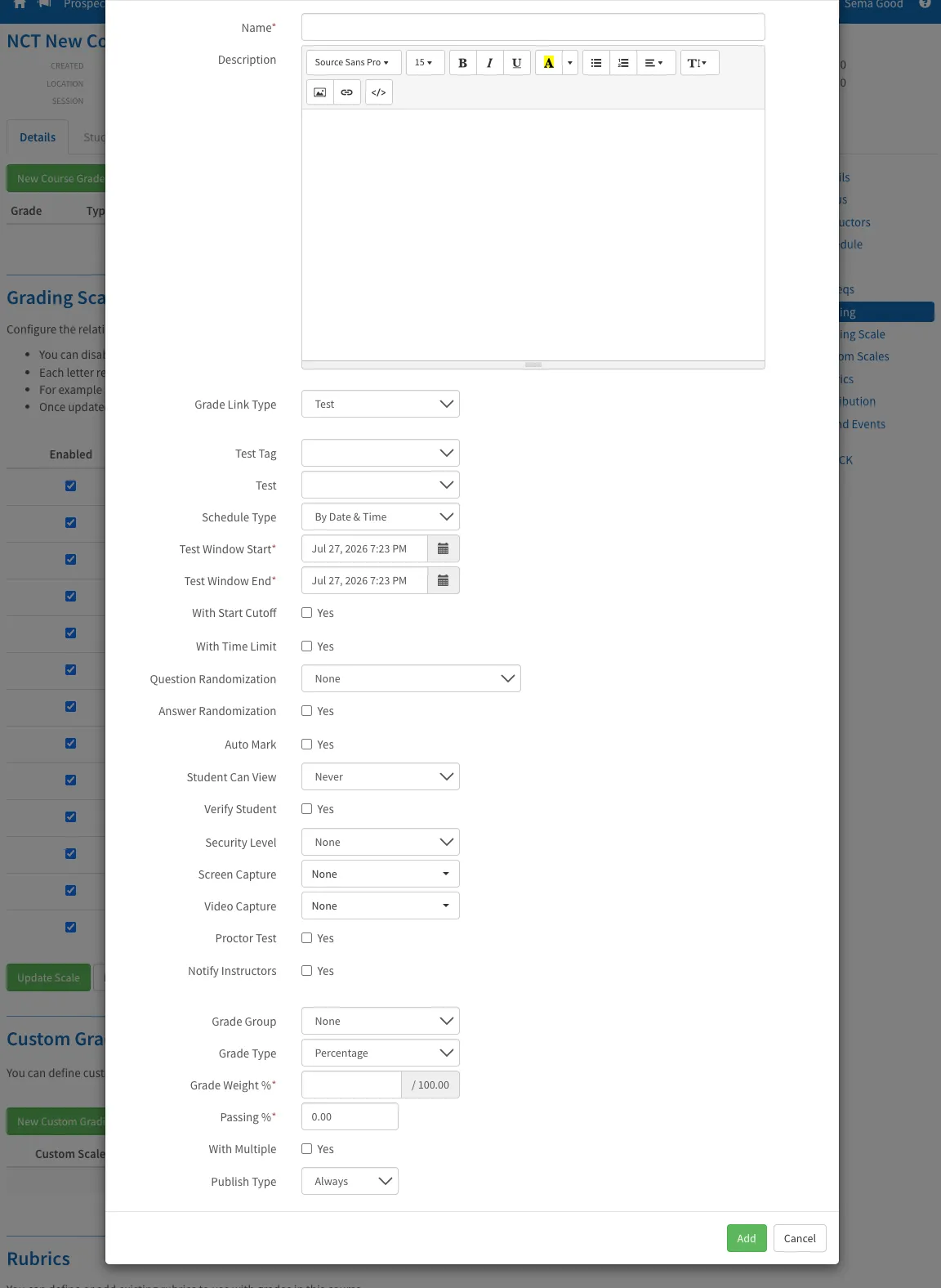The width and height of the screenshot is (941, 1288).
Task: Check the With Multiple option
Action: click(307, 1149)
